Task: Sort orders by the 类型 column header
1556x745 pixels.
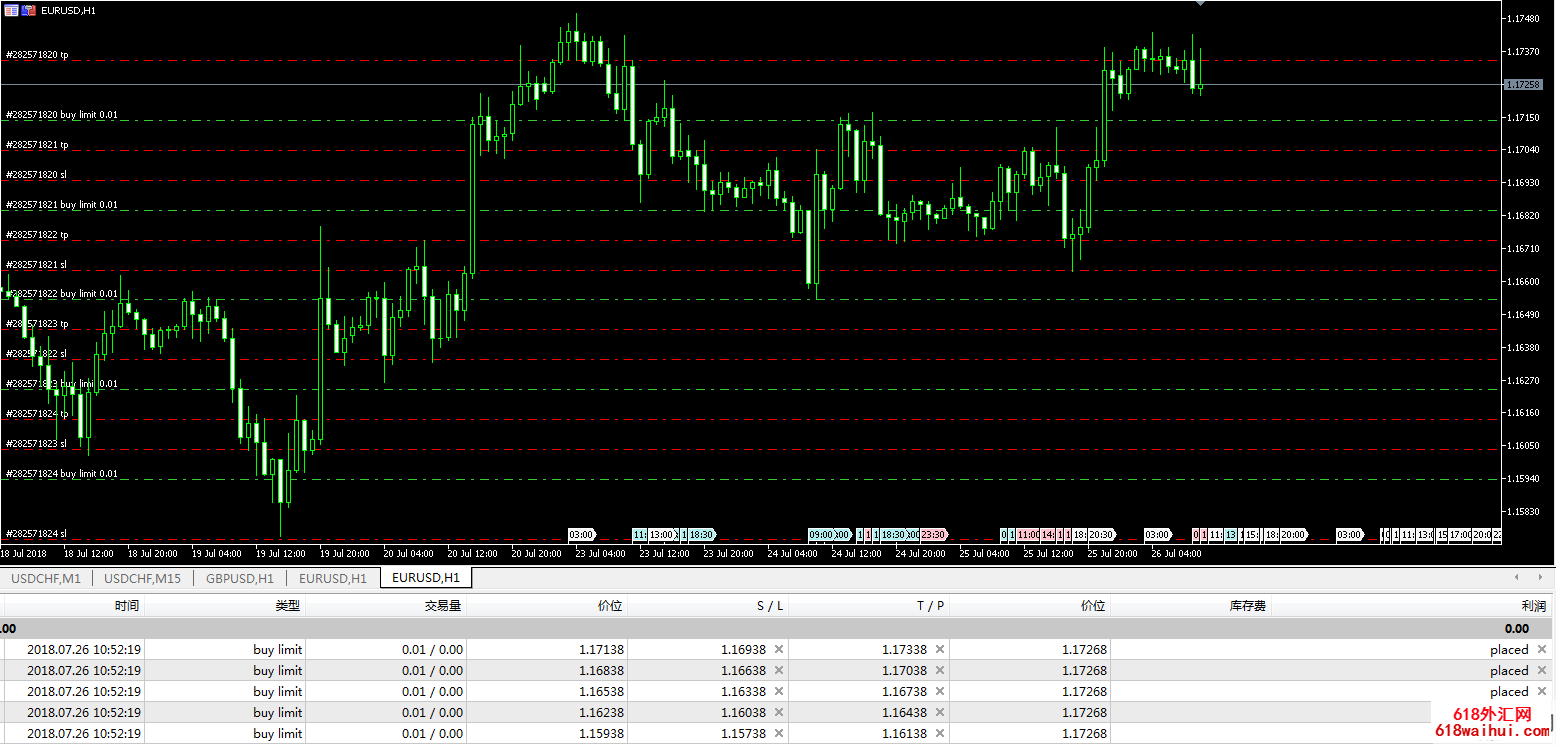Action: click(288, 605)
